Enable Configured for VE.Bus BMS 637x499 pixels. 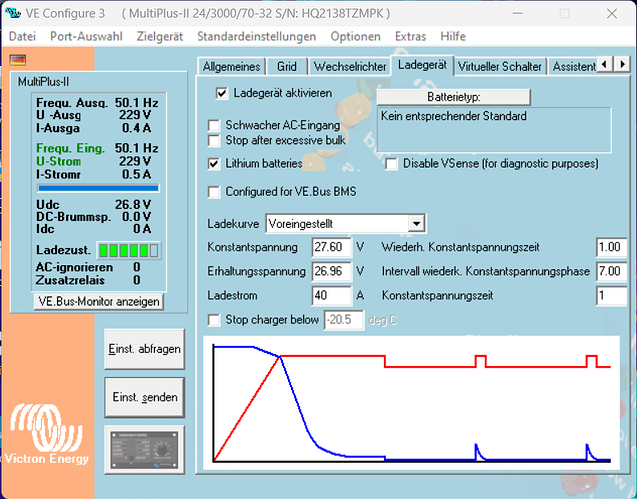pos(214,191)
